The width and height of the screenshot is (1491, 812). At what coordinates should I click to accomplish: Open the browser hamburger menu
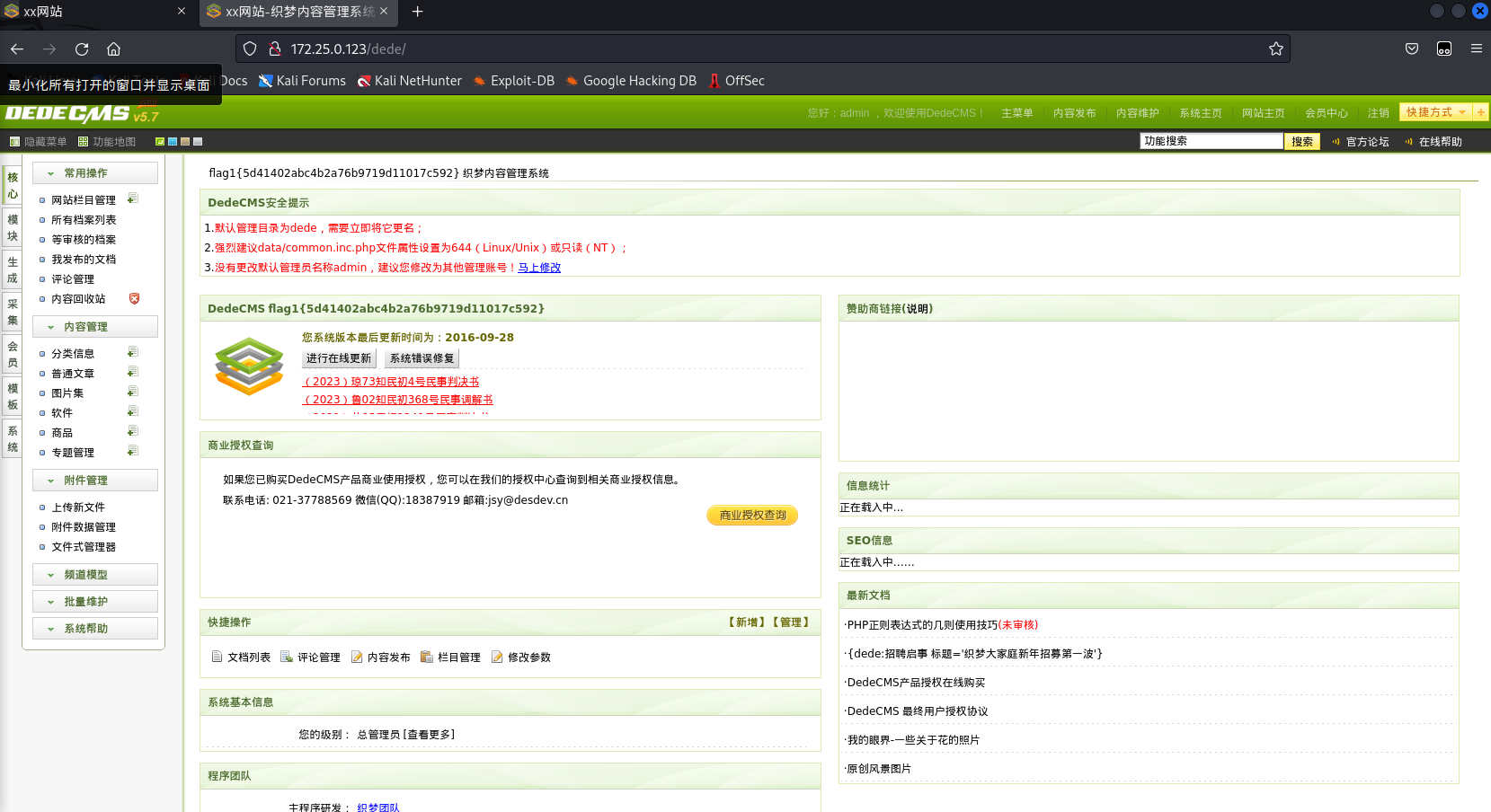[x=1477, y=49]
